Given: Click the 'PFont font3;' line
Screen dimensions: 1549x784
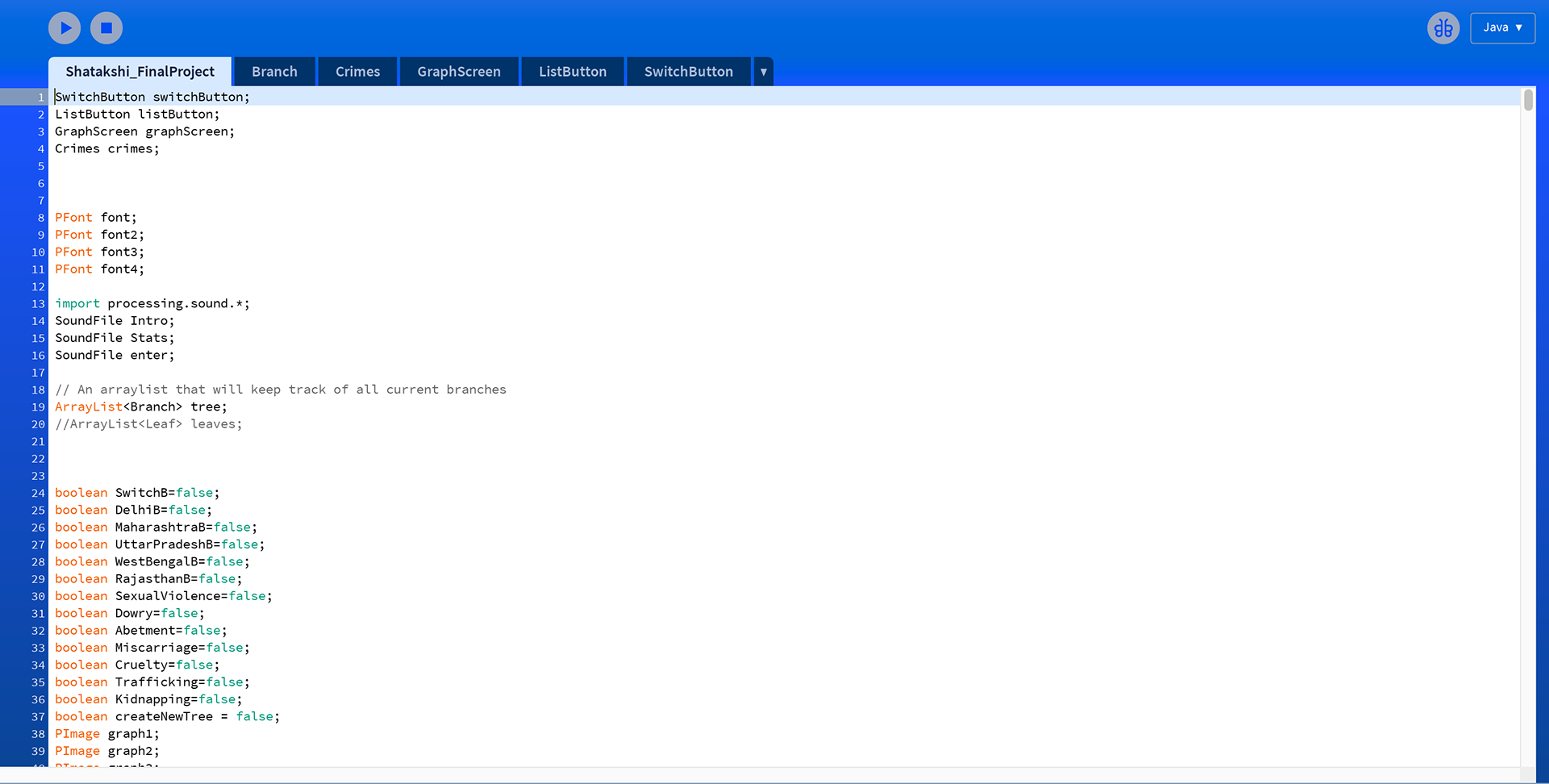Looking at the screenshot, I should point(100,252).
